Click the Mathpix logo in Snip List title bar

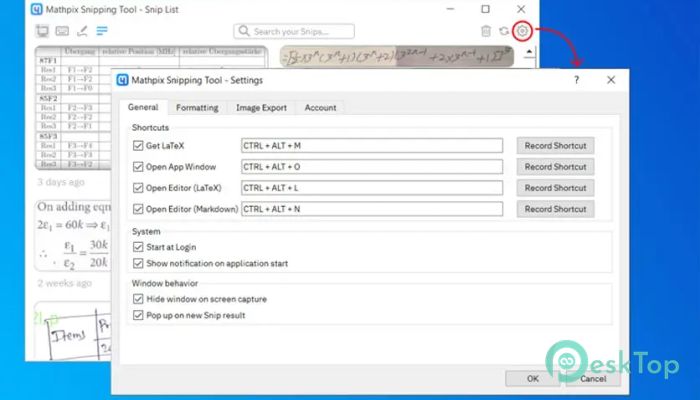pos(37,9)
